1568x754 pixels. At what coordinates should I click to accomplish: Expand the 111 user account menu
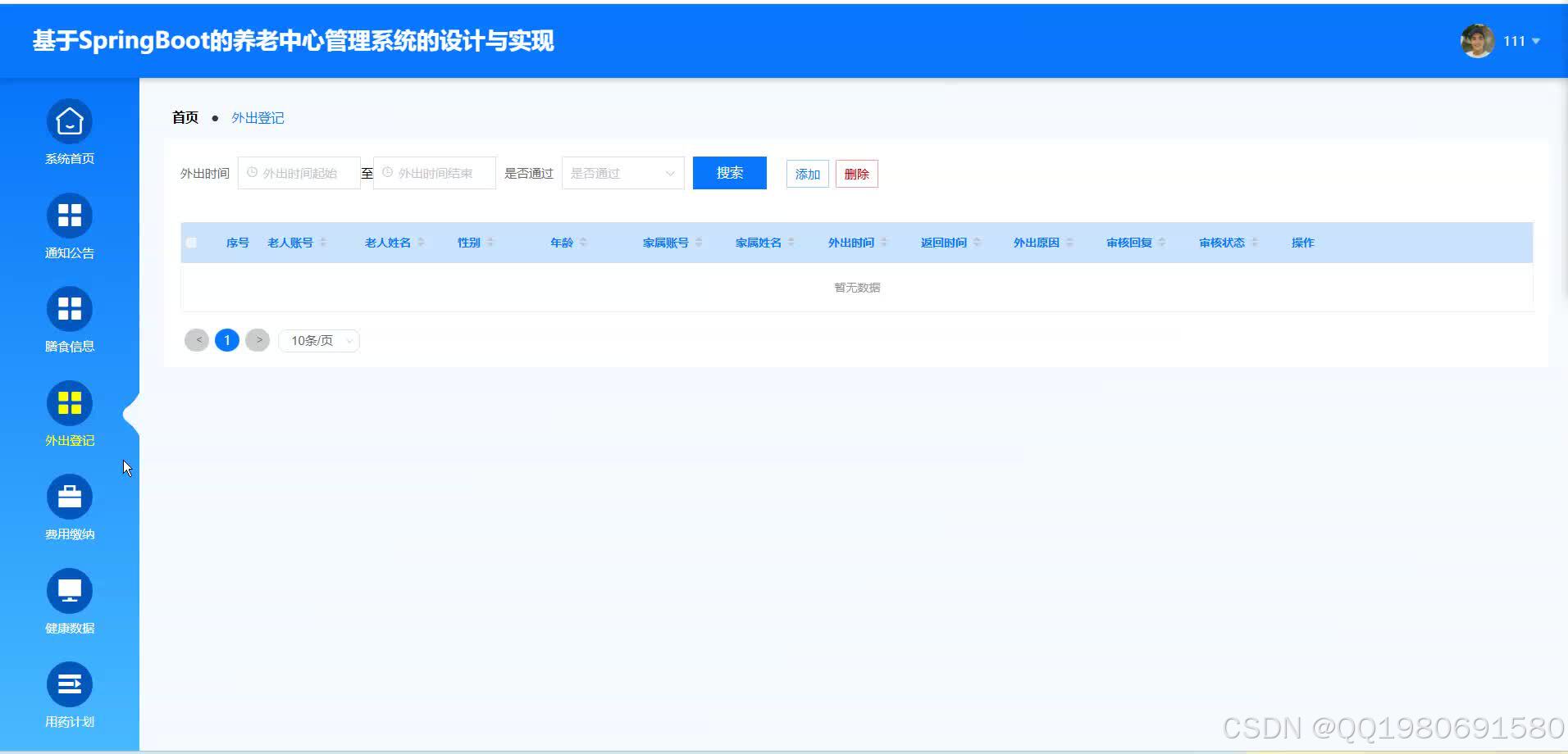click(x=1521, y=40)
